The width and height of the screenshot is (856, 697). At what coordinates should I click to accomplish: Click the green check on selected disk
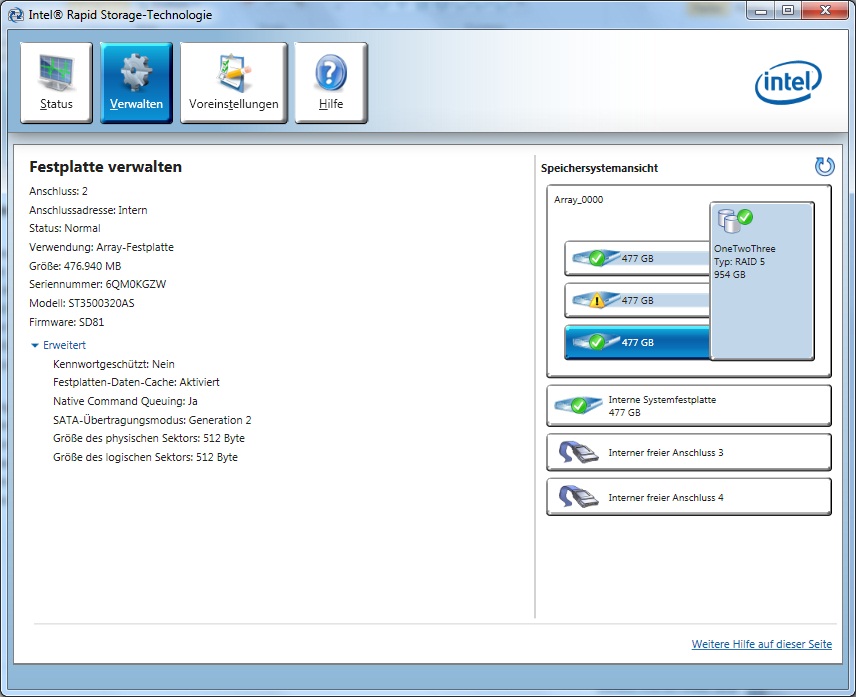click(597, 342)
